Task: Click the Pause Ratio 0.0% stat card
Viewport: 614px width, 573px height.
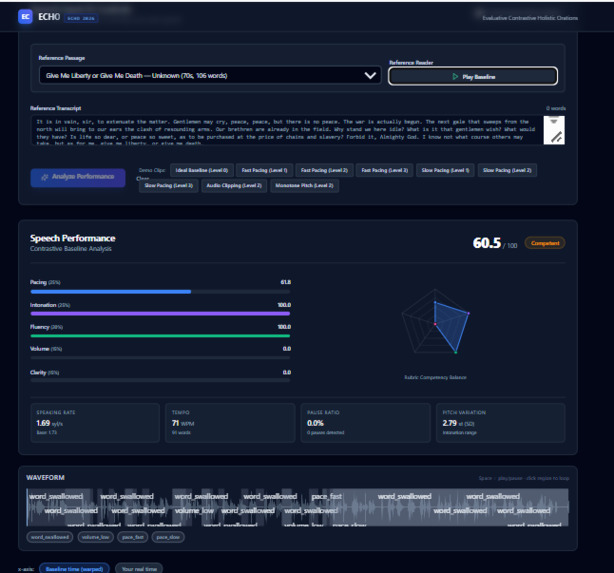Action: pyautogui.click(x=365, y=423)
